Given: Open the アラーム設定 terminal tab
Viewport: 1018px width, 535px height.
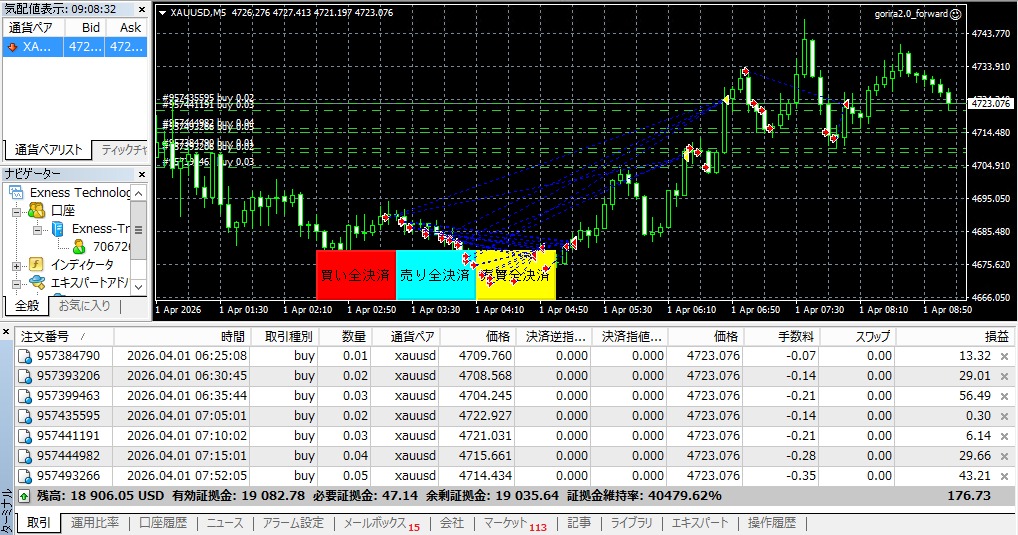Looking at the screenshot, I should click(x=293, y=523).
